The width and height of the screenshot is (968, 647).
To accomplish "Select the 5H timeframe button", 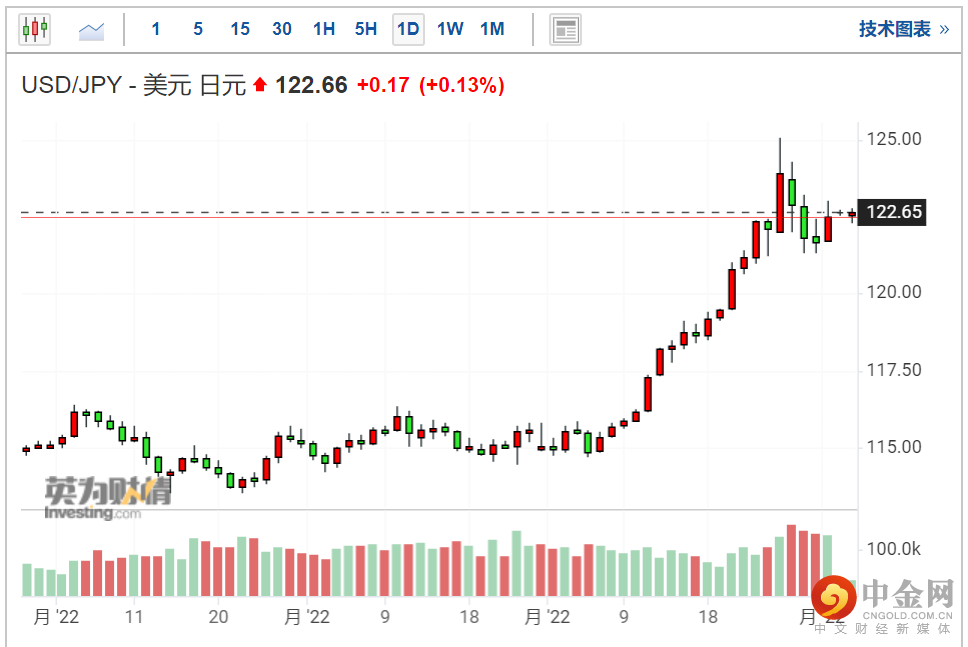I will tap(366, 29).
